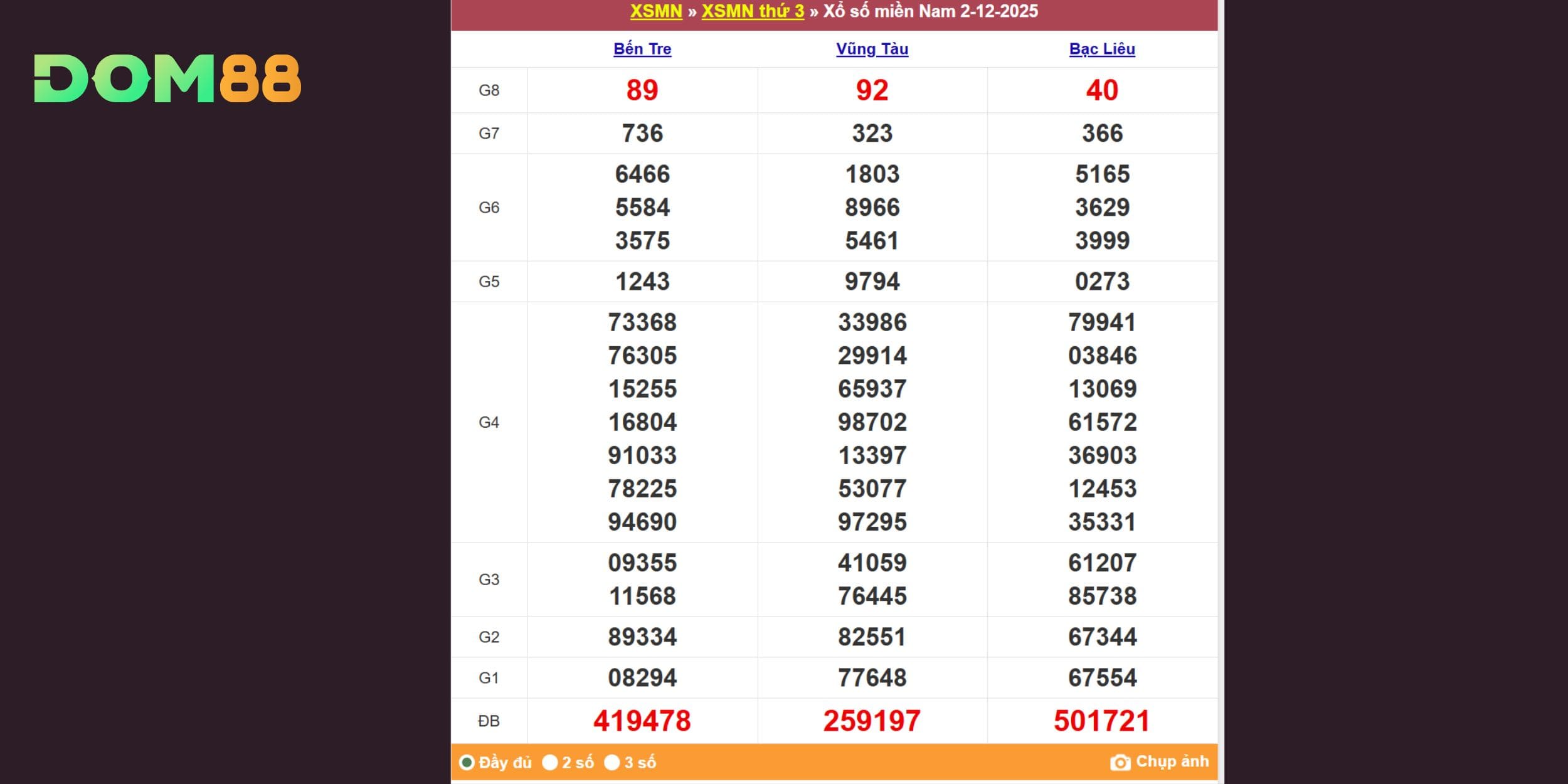Click Bạc Liêu special prize 501721
The width and height of the screenshot is (1568, 784).
click(x=1102, y=721)
